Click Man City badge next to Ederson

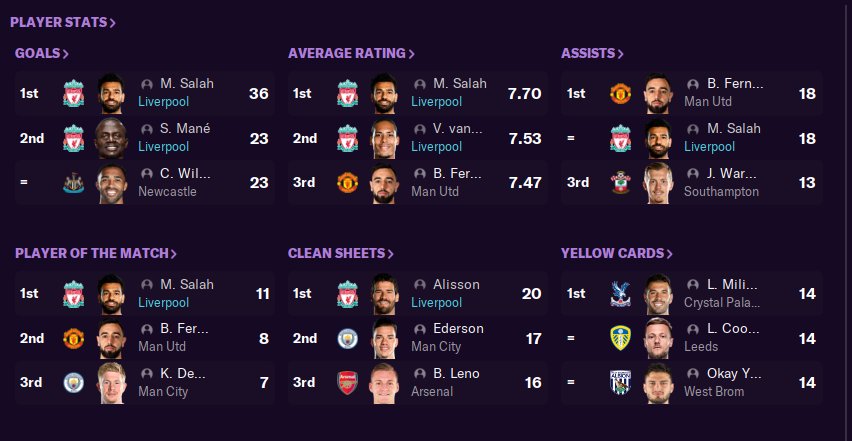pos(347,338)
